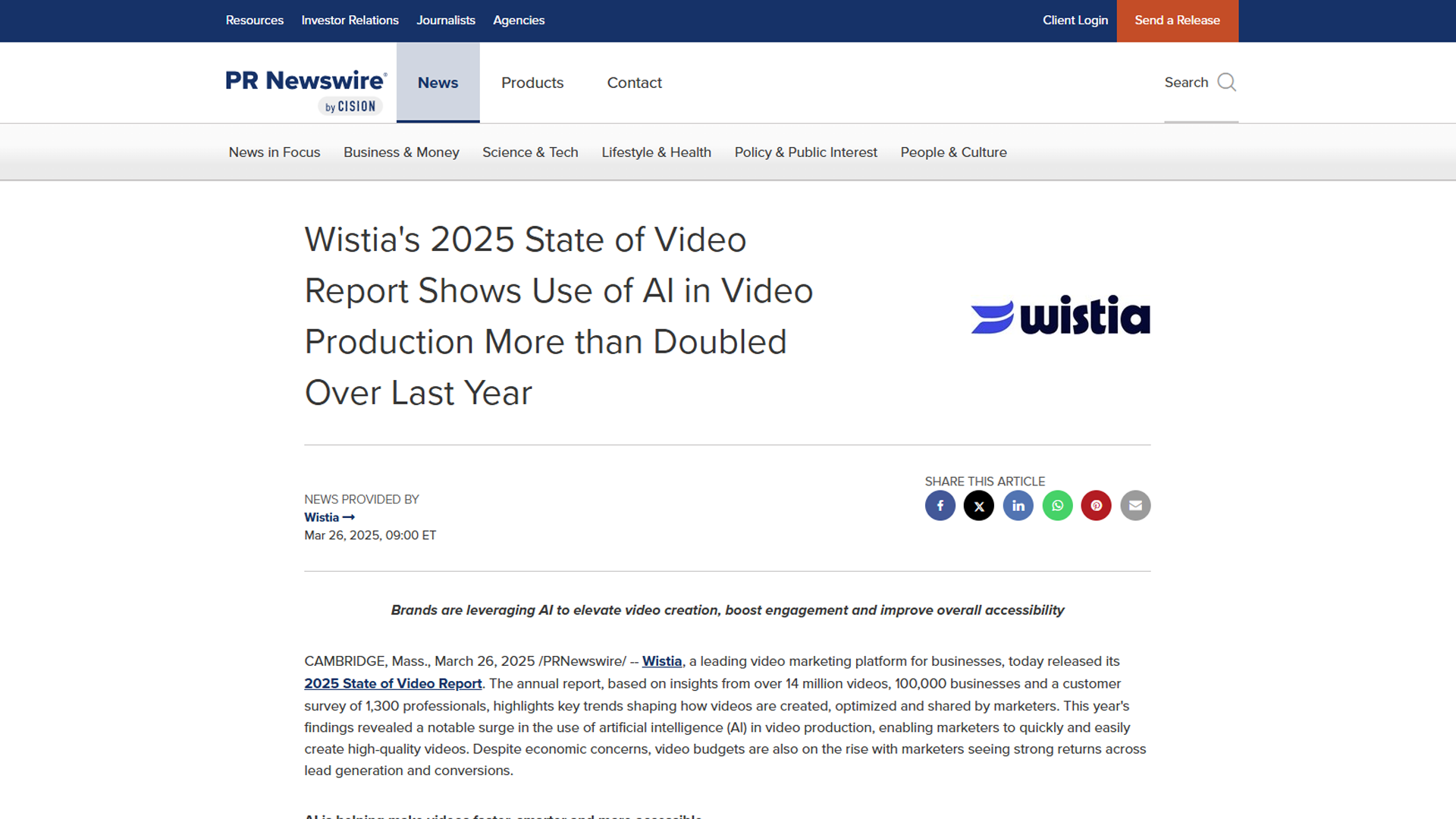Open the PR Newswire logo homepage
The height and width of the screenshot is (819, 1456).
(306, 91)
